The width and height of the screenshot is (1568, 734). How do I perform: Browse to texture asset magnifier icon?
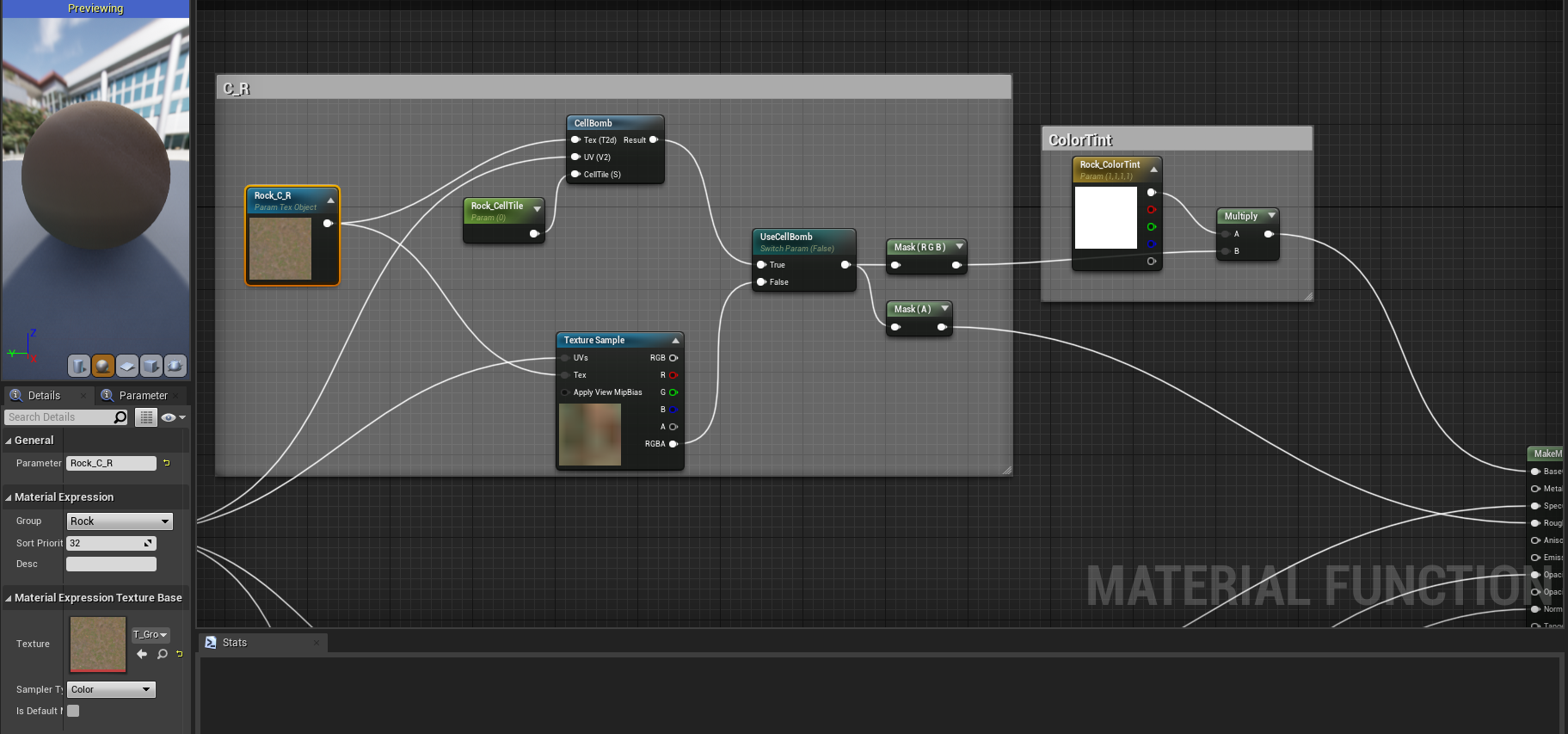point(162,654)
